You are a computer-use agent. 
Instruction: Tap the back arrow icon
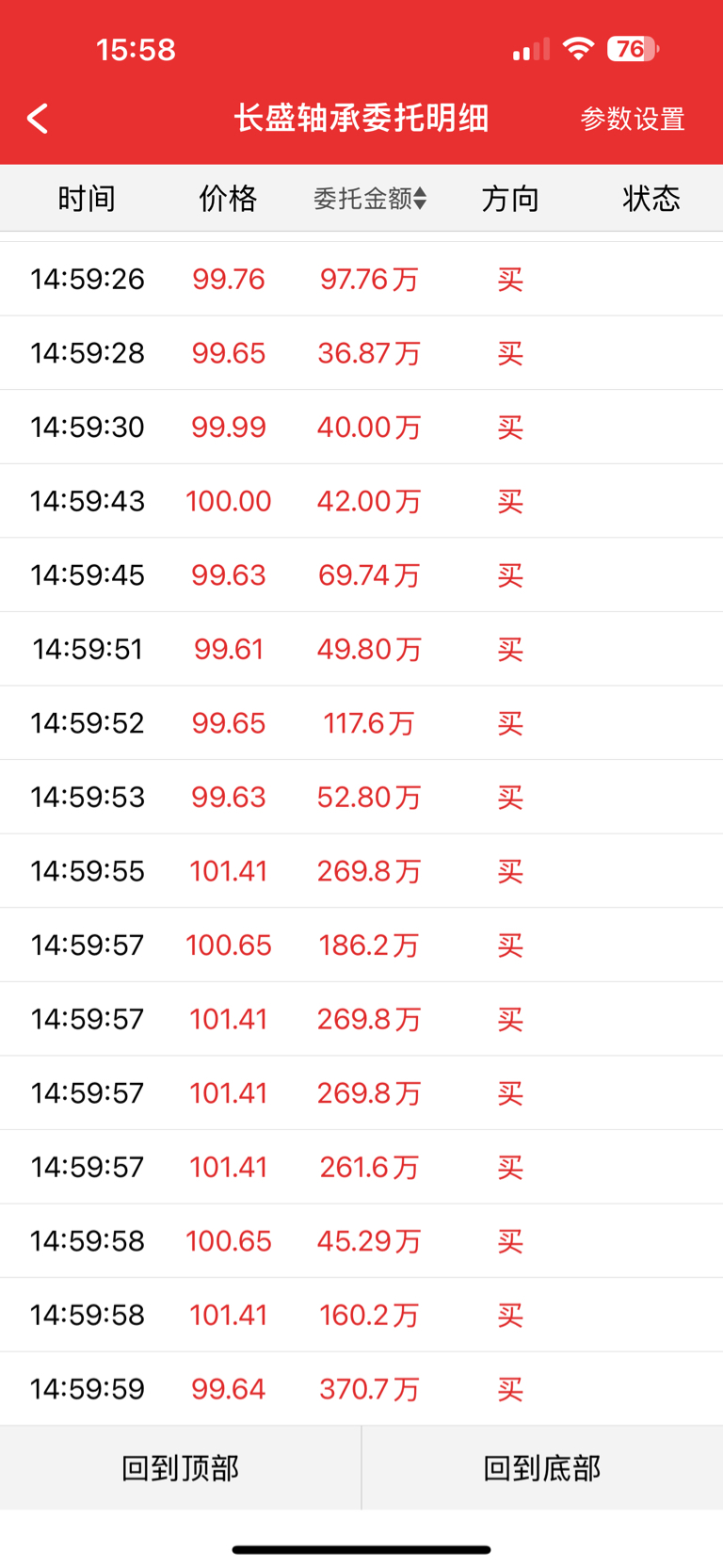pos(38,119)
